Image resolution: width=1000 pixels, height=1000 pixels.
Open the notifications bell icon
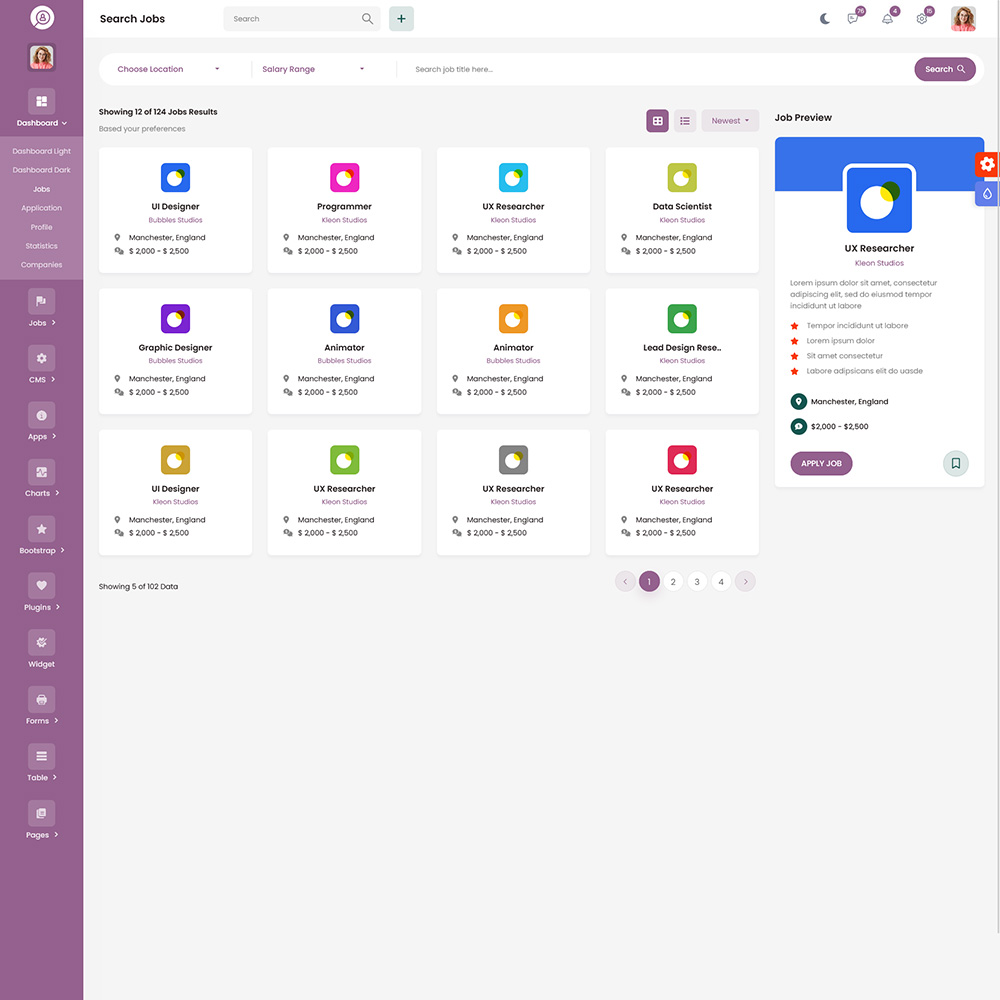pyautogui.click(x=887, y=18)
